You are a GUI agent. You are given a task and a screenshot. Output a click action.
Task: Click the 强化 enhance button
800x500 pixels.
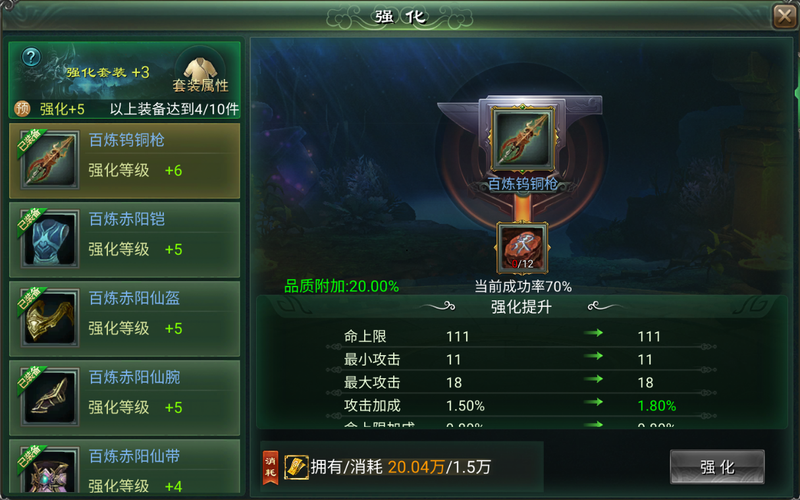(717, 467)
